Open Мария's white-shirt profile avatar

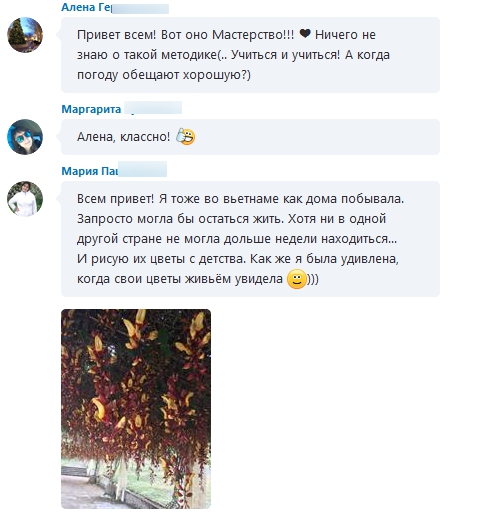click(x=25, y=199)
